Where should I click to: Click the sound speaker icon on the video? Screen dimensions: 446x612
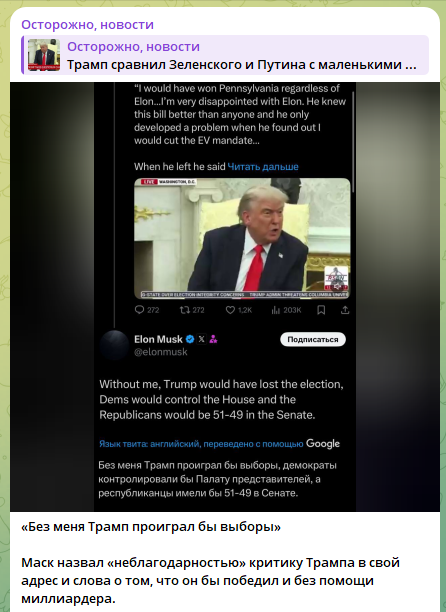click(x=336, y=287)
